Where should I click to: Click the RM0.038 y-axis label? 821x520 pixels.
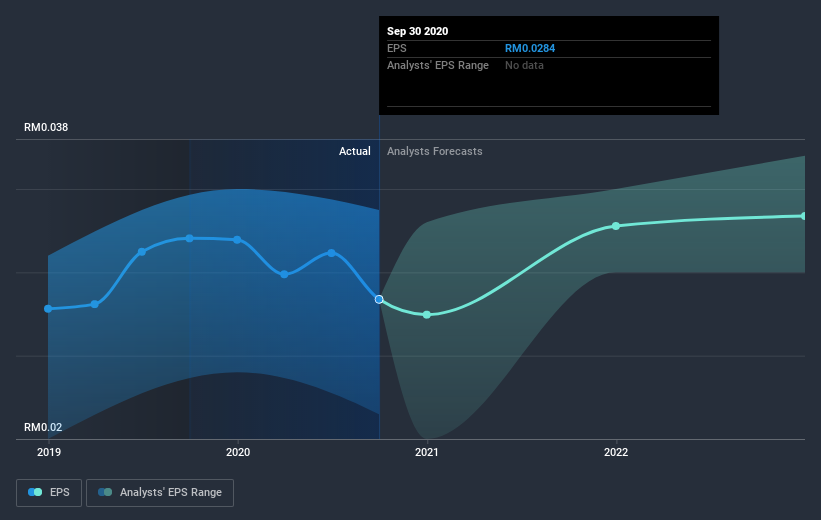point(46,127)
